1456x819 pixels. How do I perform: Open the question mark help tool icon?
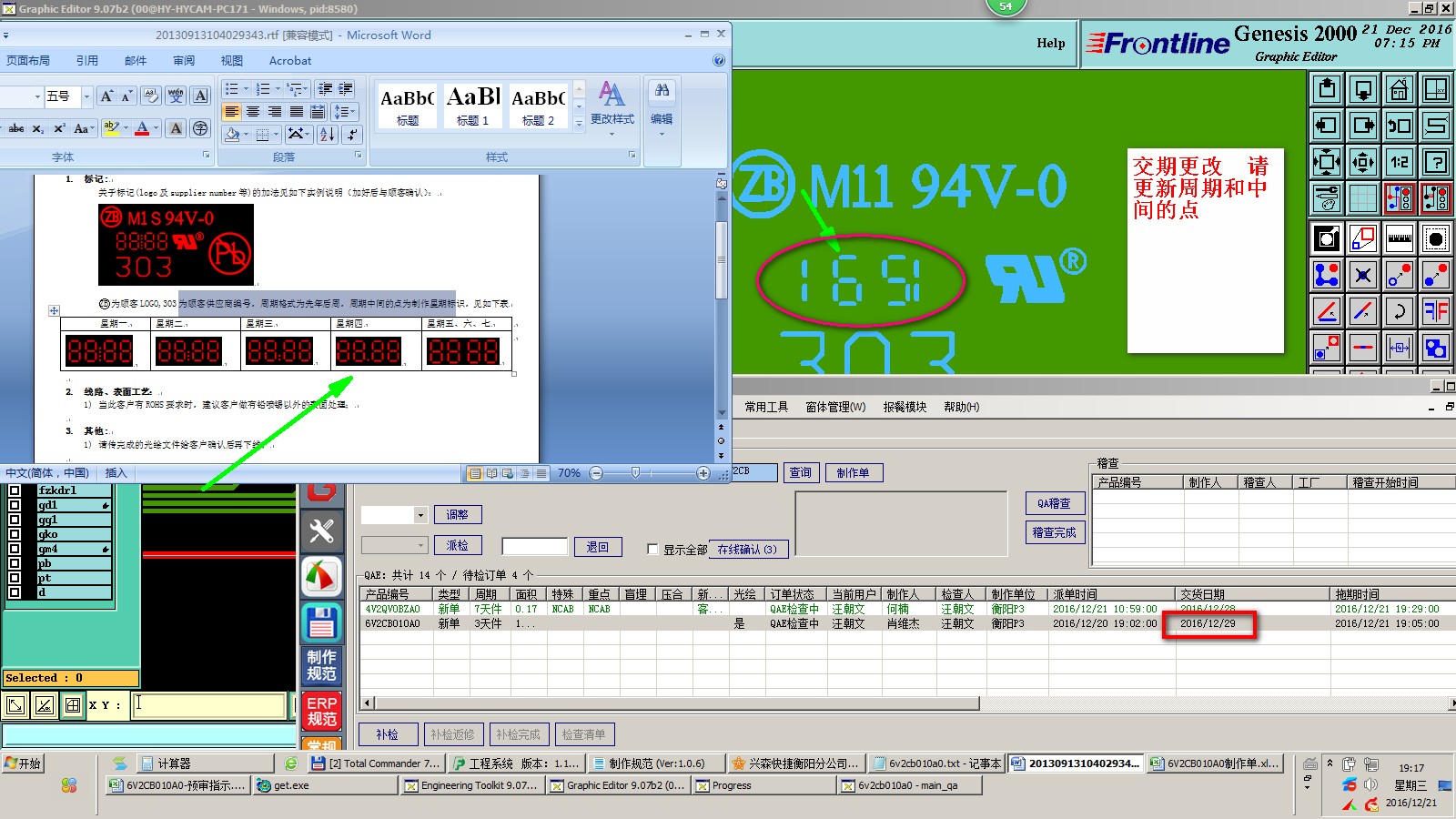click(1436, 162)
